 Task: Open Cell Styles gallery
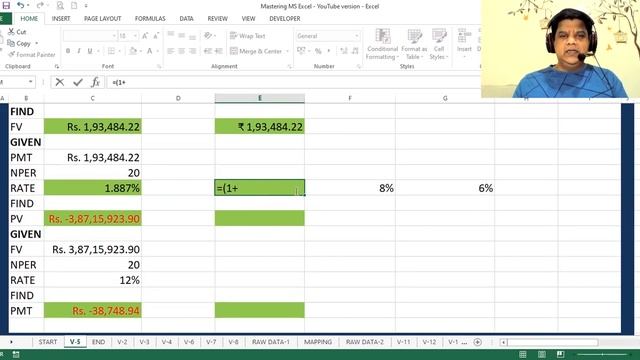[439, 44]
